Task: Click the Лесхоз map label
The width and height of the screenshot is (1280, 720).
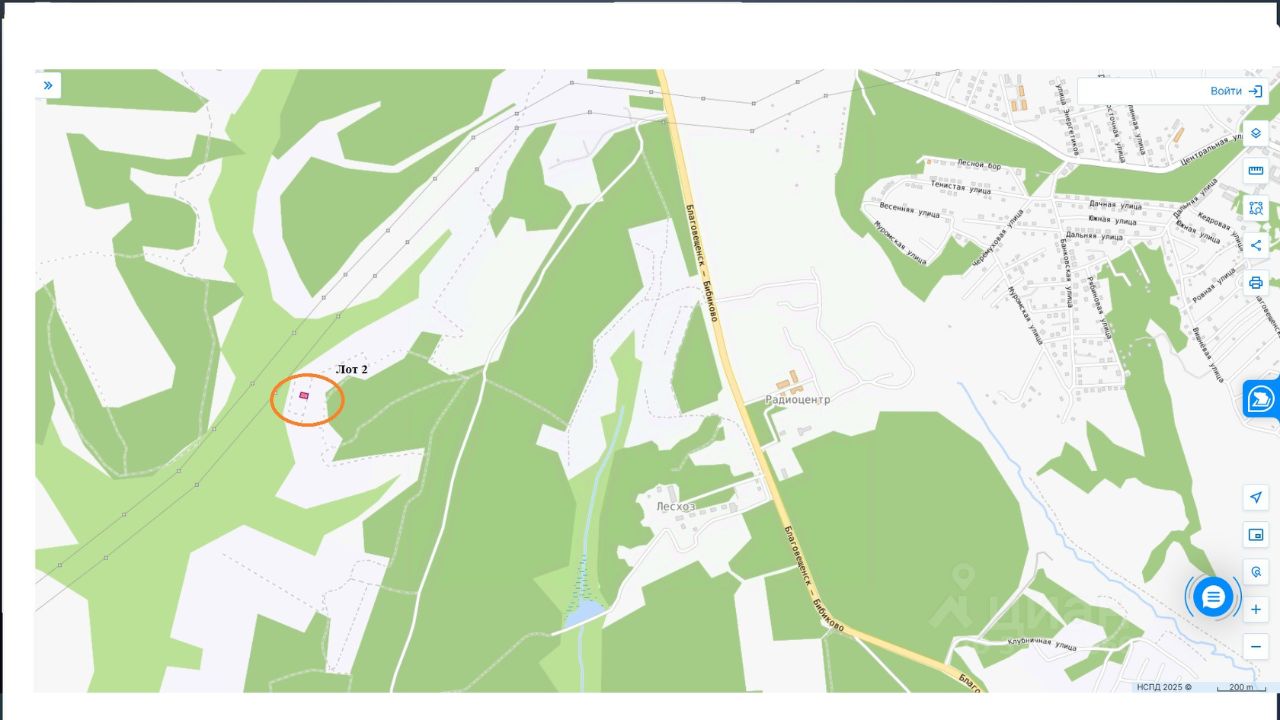Action: [675, 507]
